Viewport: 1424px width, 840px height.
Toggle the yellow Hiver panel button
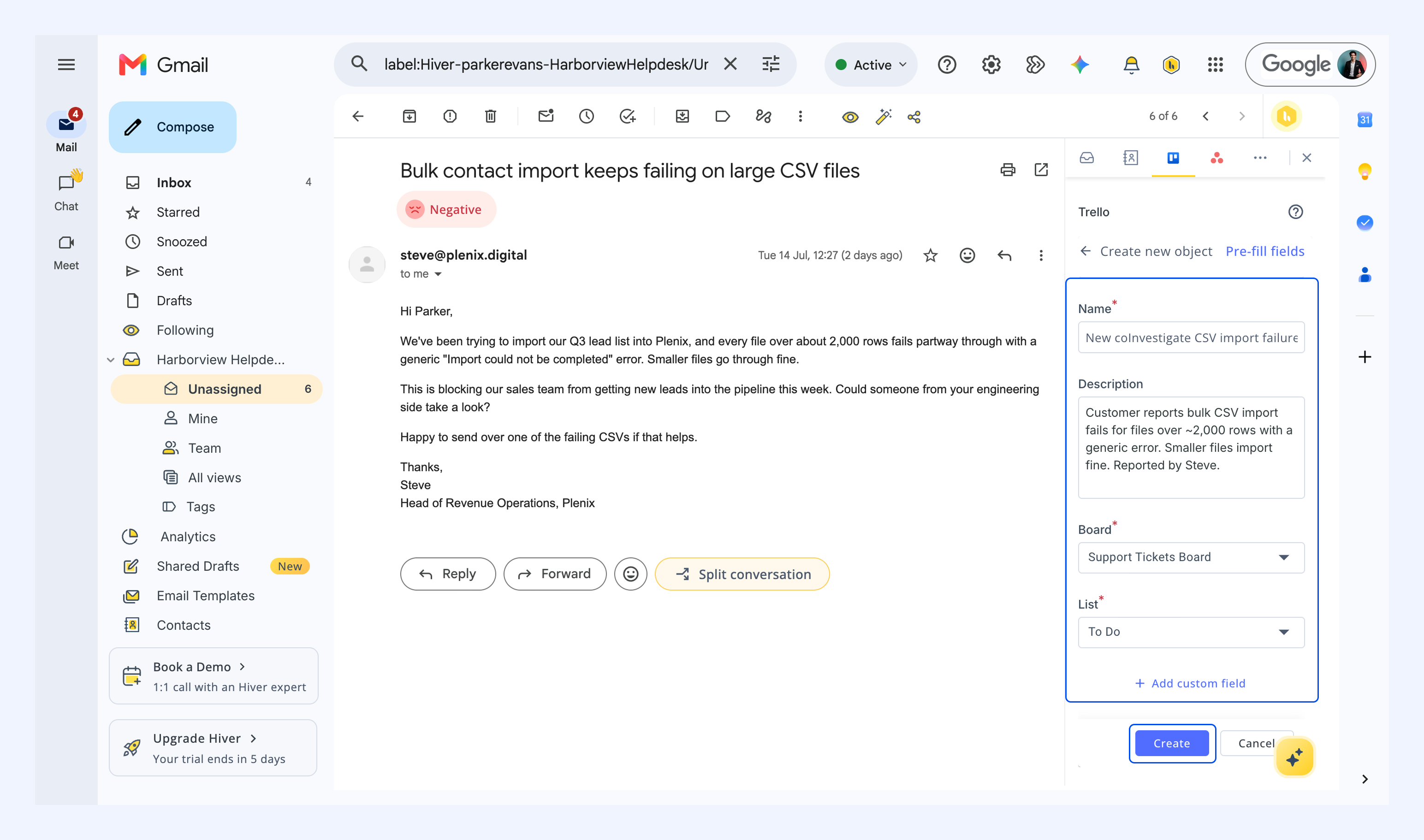pos(1287,117)
